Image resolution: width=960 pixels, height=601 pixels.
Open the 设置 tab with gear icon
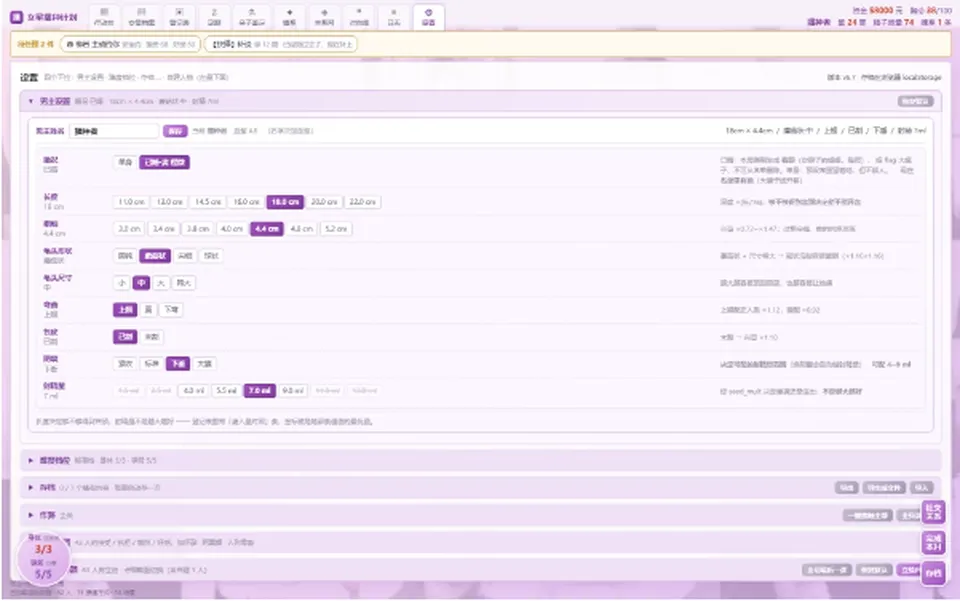tap(429, 17)
